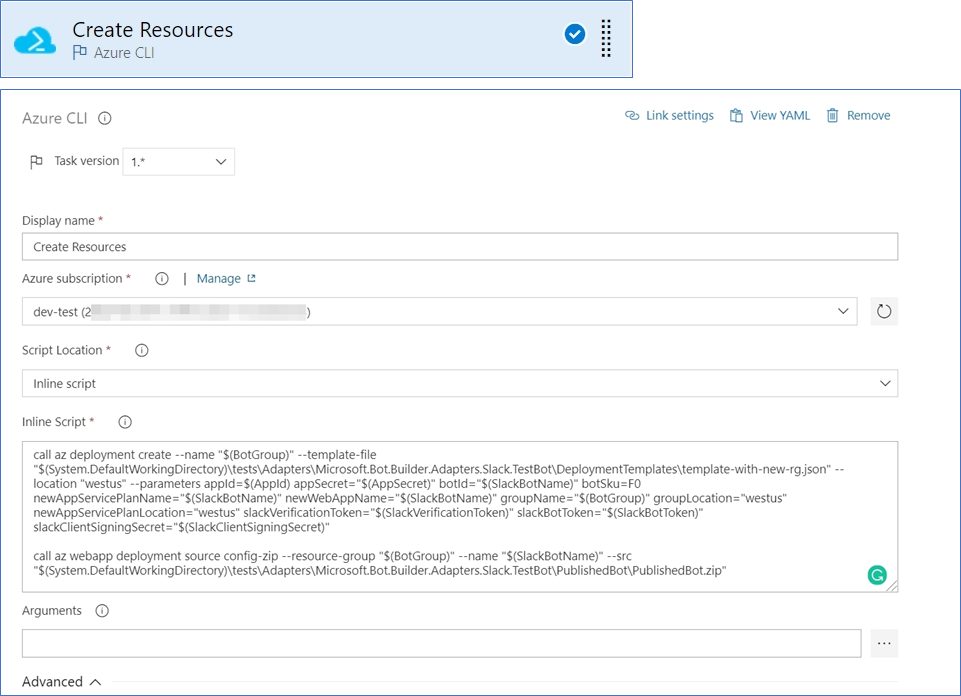961x696 pixels.
Task: Click the Task version label
Action: point(86,161)
